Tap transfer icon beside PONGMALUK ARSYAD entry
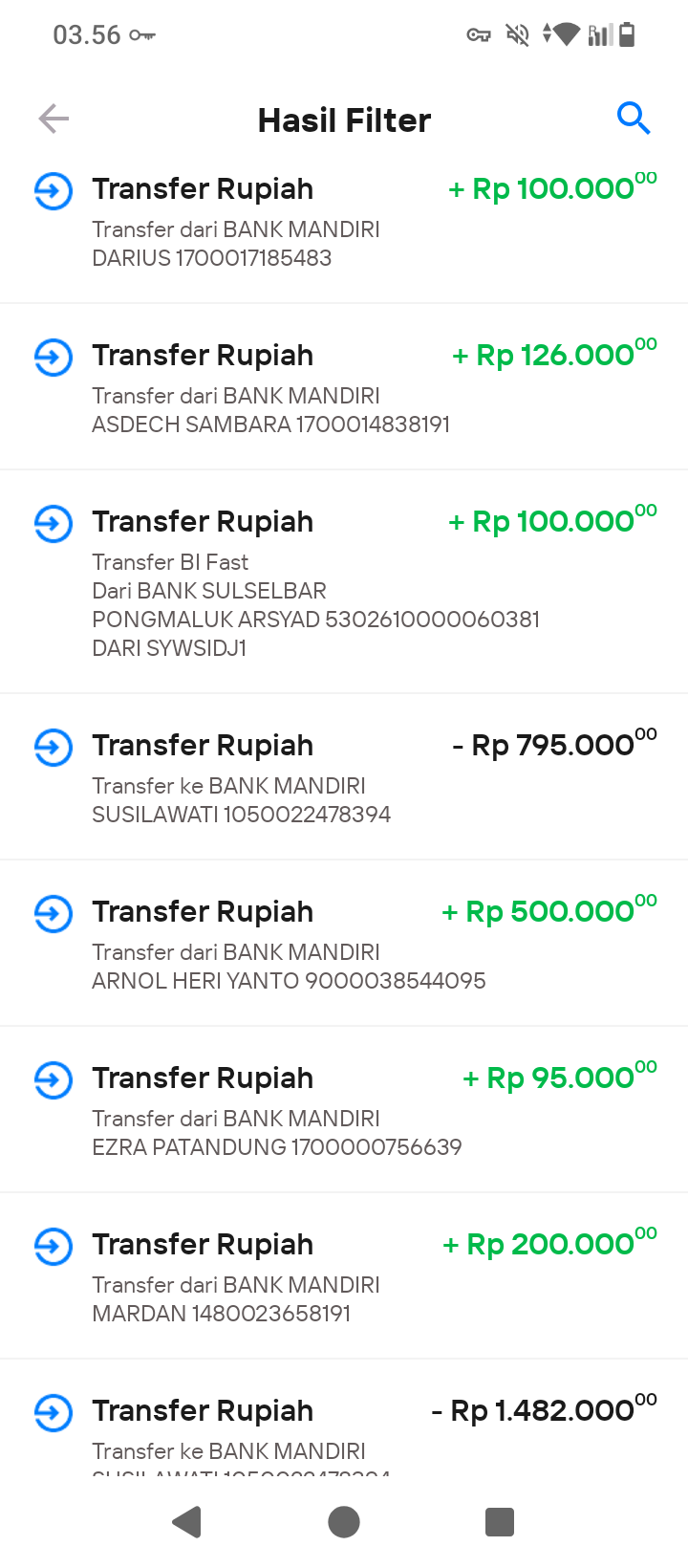Screen dimensions: 688x1568 54,524
